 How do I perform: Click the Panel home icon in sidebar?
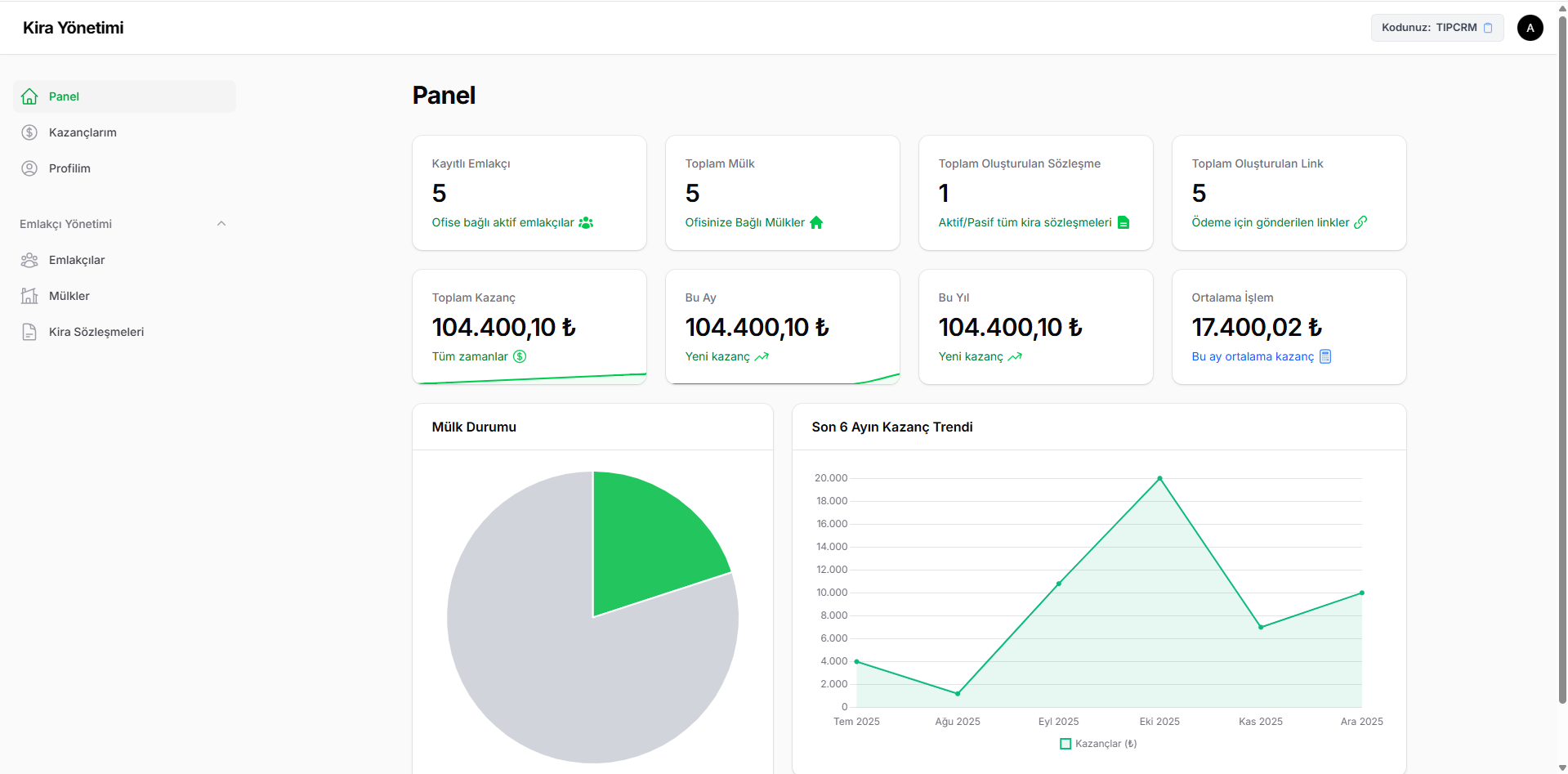coord(29,96)
